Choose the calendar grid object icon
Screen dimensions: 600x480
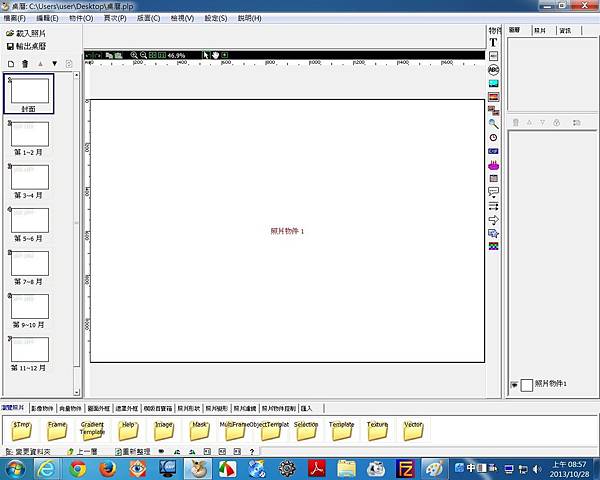point(494,178)
